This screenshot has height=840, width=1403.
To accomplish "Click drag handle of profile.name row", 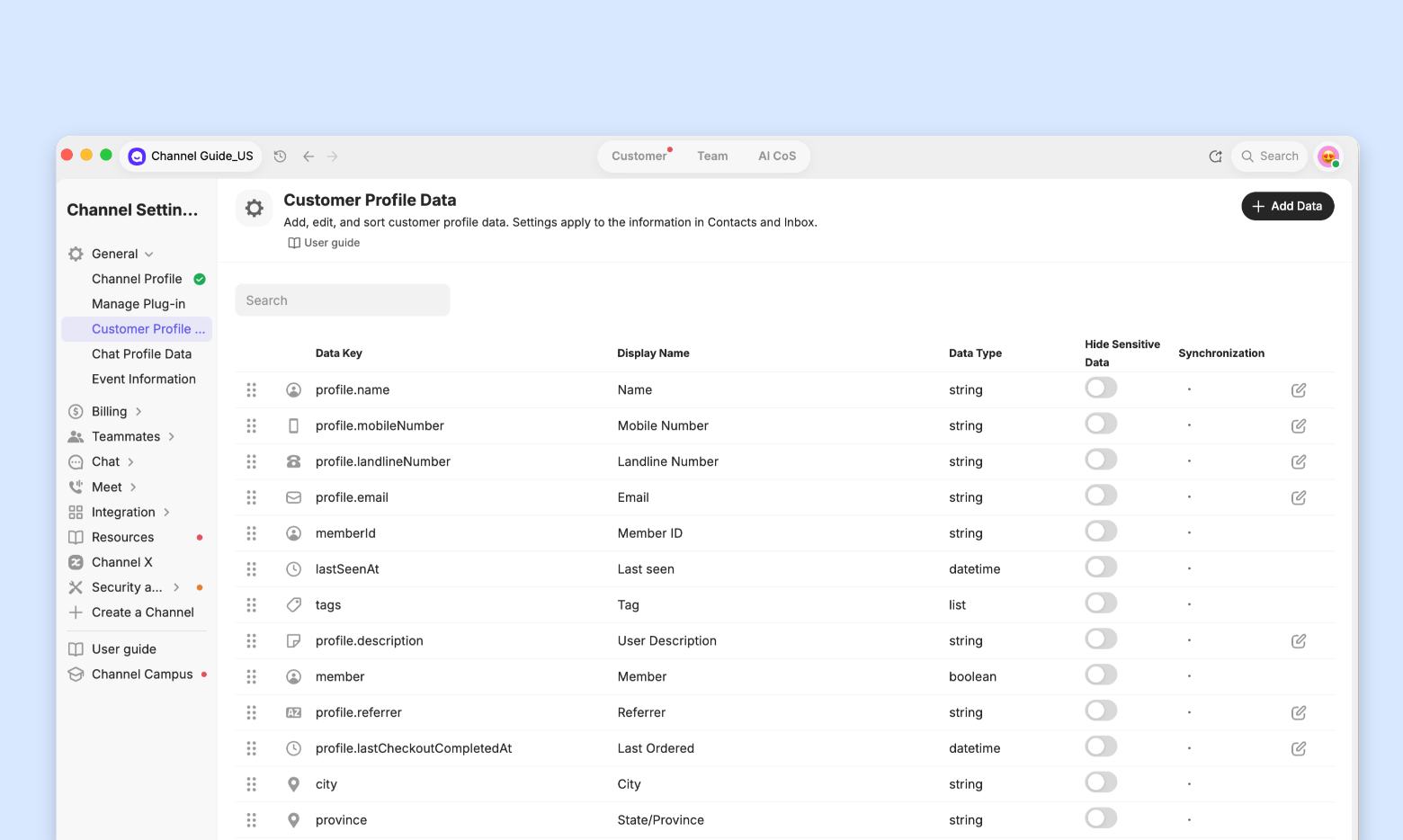I will point(252,389).
